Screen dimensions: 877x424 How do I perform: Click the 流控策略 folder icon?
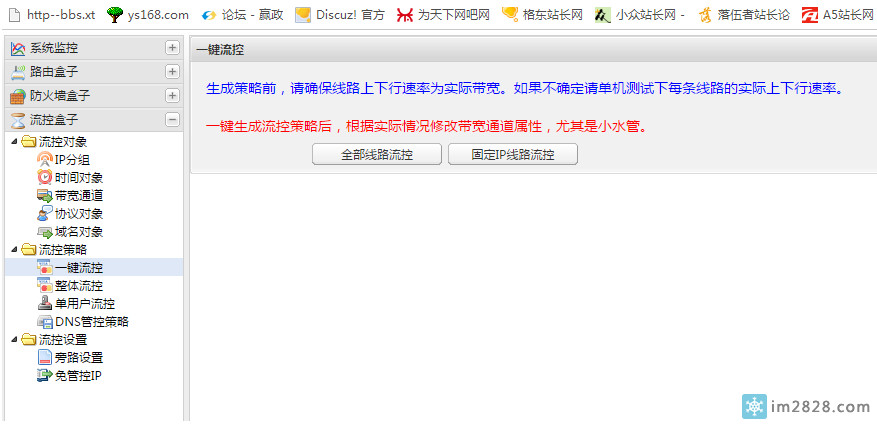pyautogui.click(x=29, y=249)
